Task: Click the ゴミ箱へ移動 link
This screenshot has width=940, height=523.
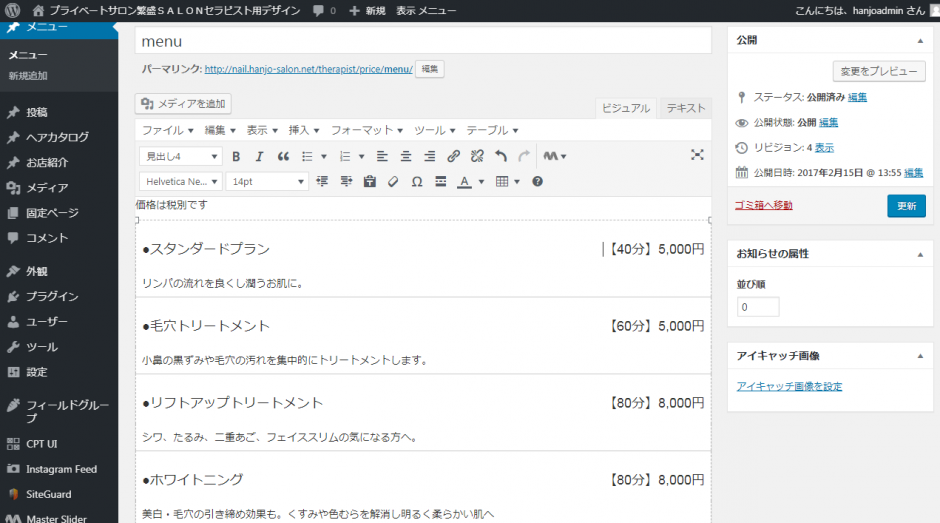Action: point(764,205)
